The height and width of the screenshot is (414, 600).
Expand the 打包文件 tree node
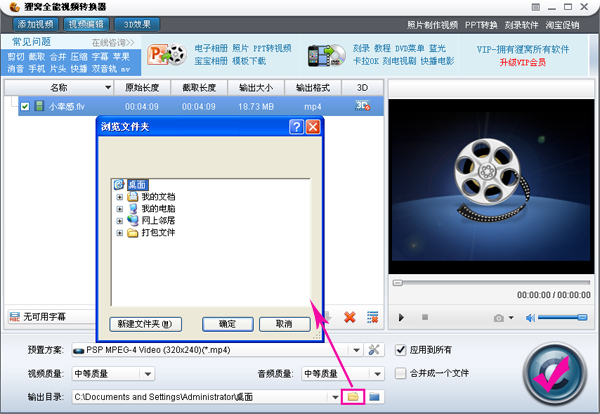pos(119,233)
